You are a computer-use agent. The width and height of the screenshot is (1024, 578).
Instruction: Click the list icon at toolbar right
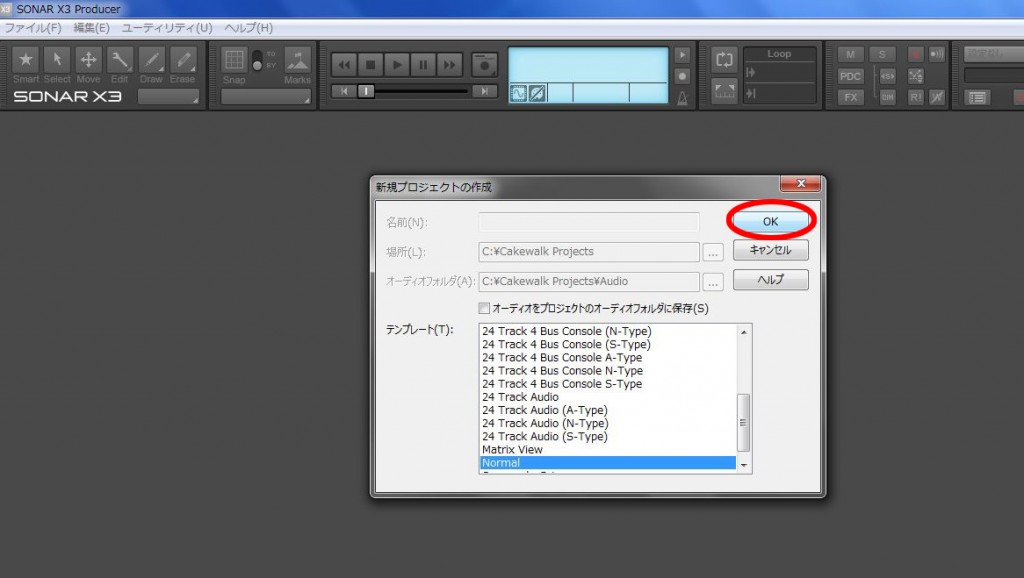977,97
